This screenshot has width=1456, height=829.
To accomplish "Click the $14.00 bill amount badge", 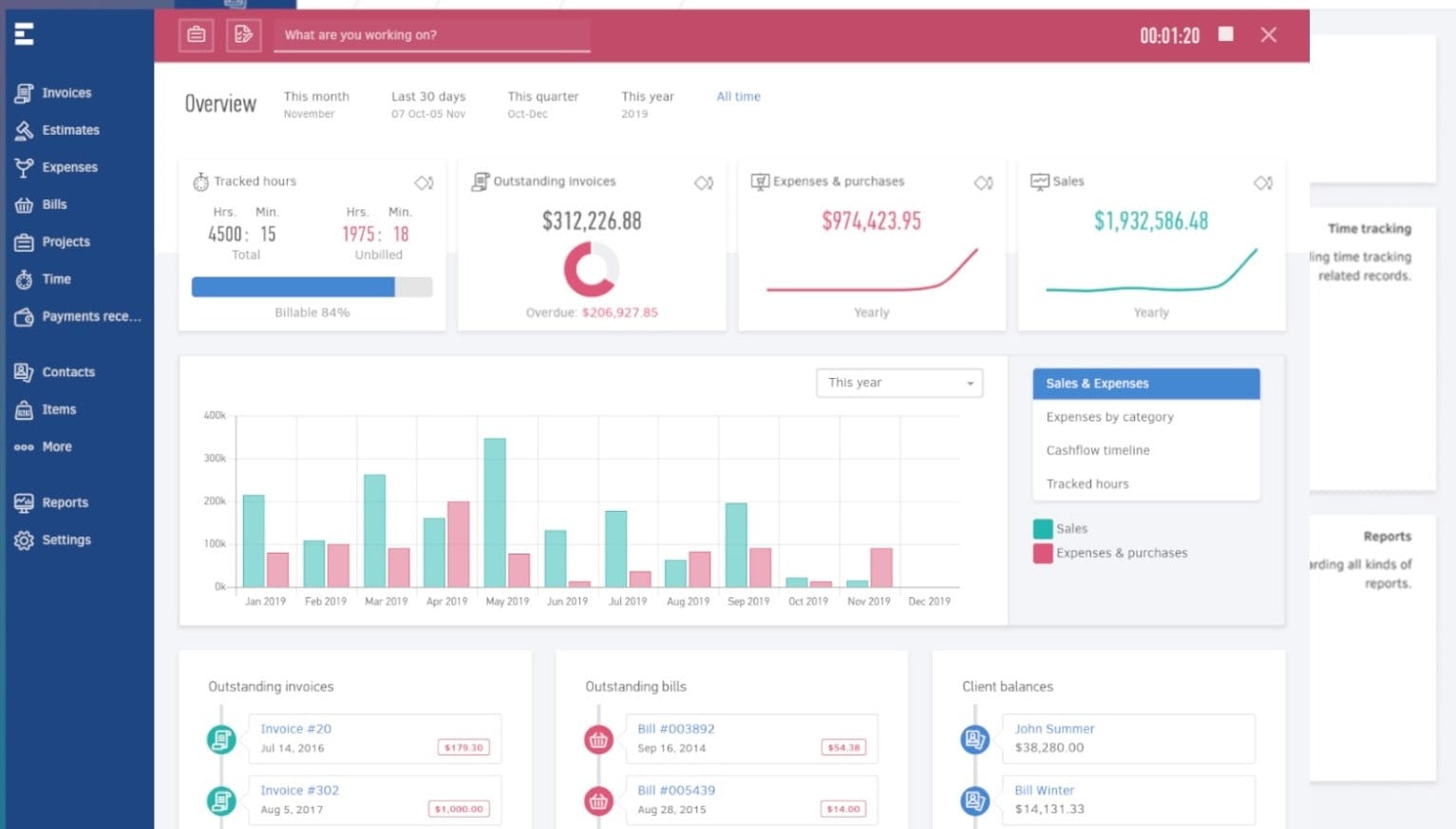I will (x=843, y=809).
